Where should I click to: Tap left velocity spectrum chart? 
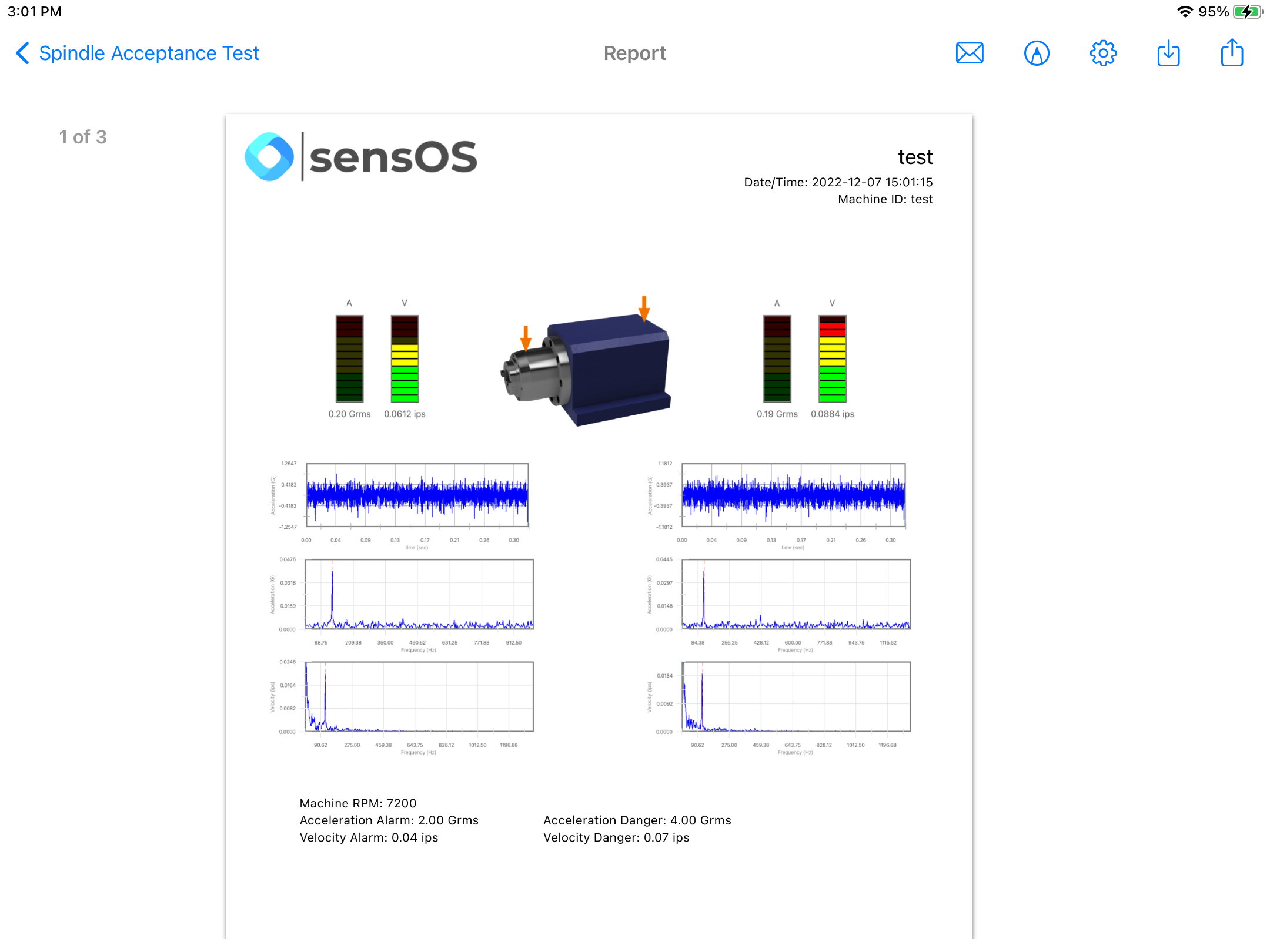tap(419, 696)
